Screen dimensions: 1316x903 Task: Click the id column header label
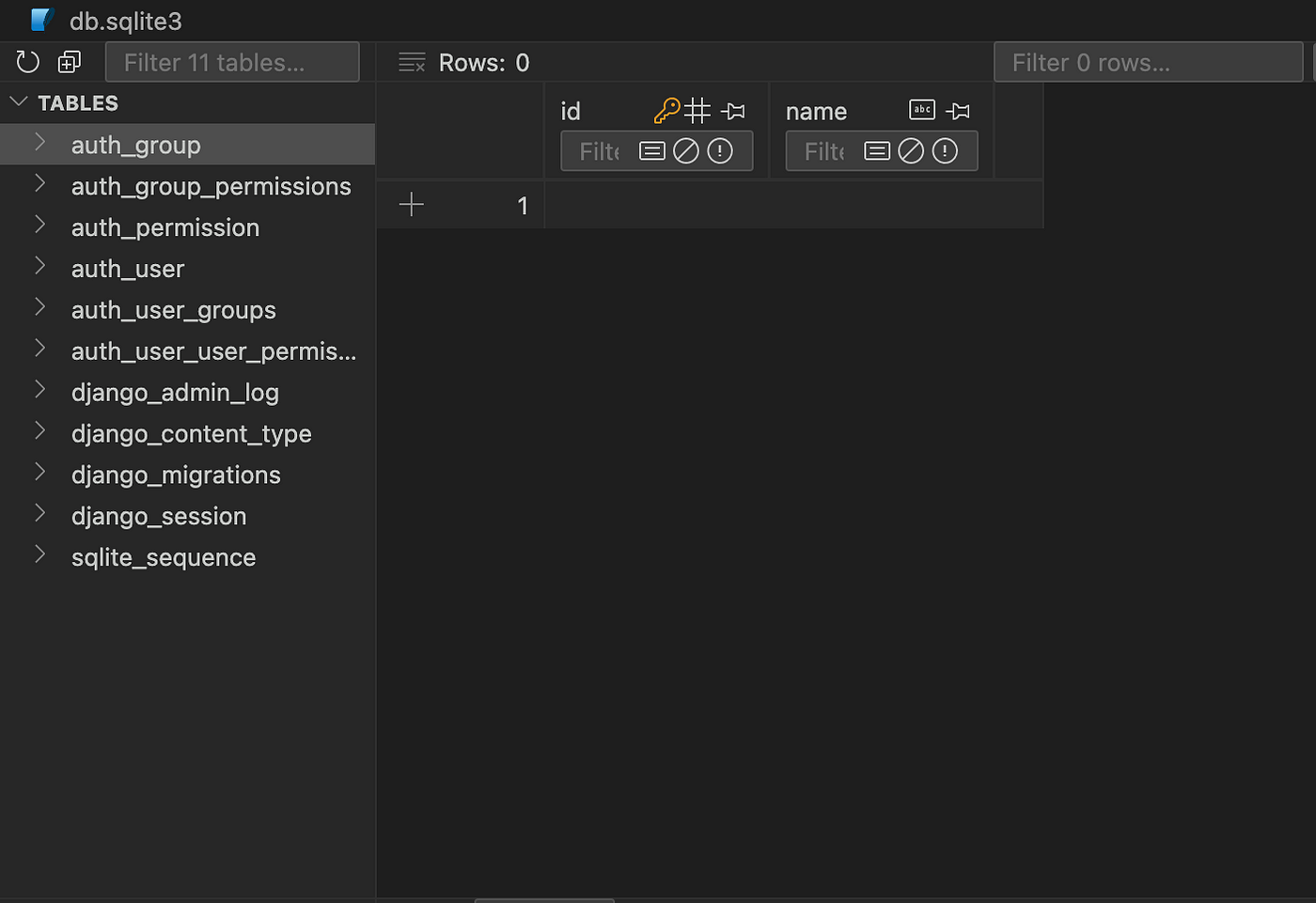[x=571, y=111]
